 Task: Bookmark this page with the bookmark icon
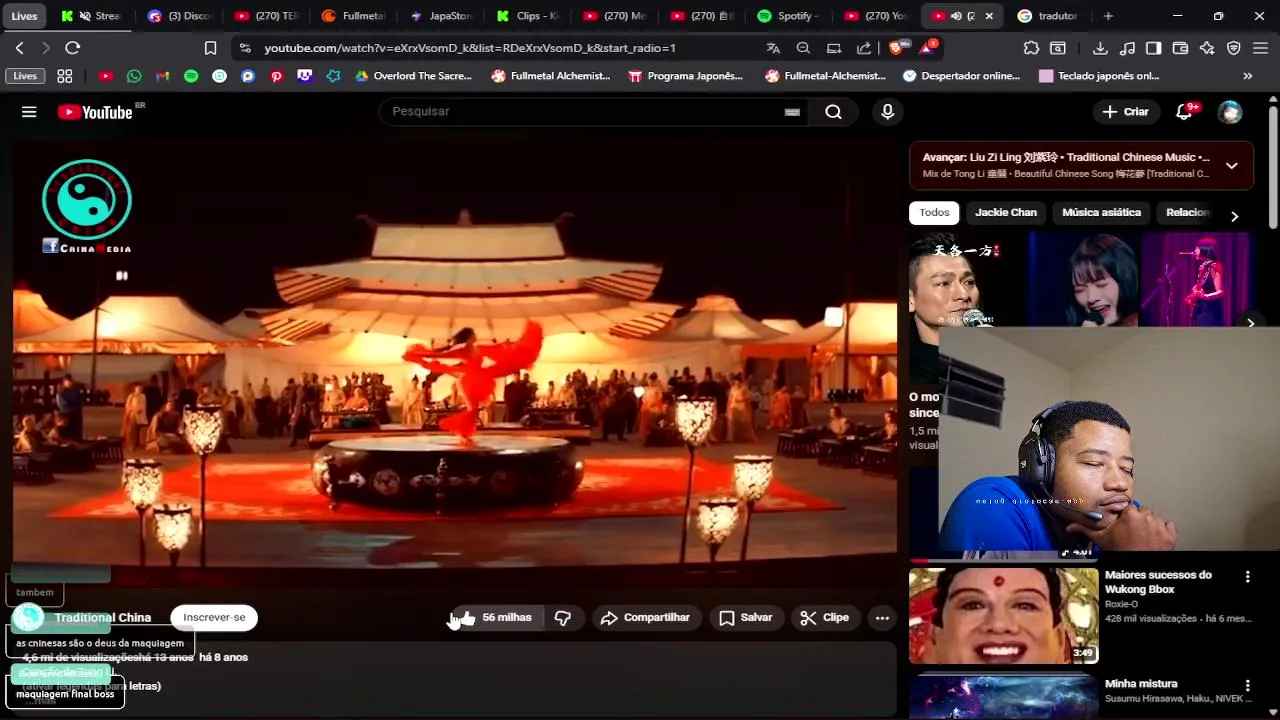coord(210,48)
